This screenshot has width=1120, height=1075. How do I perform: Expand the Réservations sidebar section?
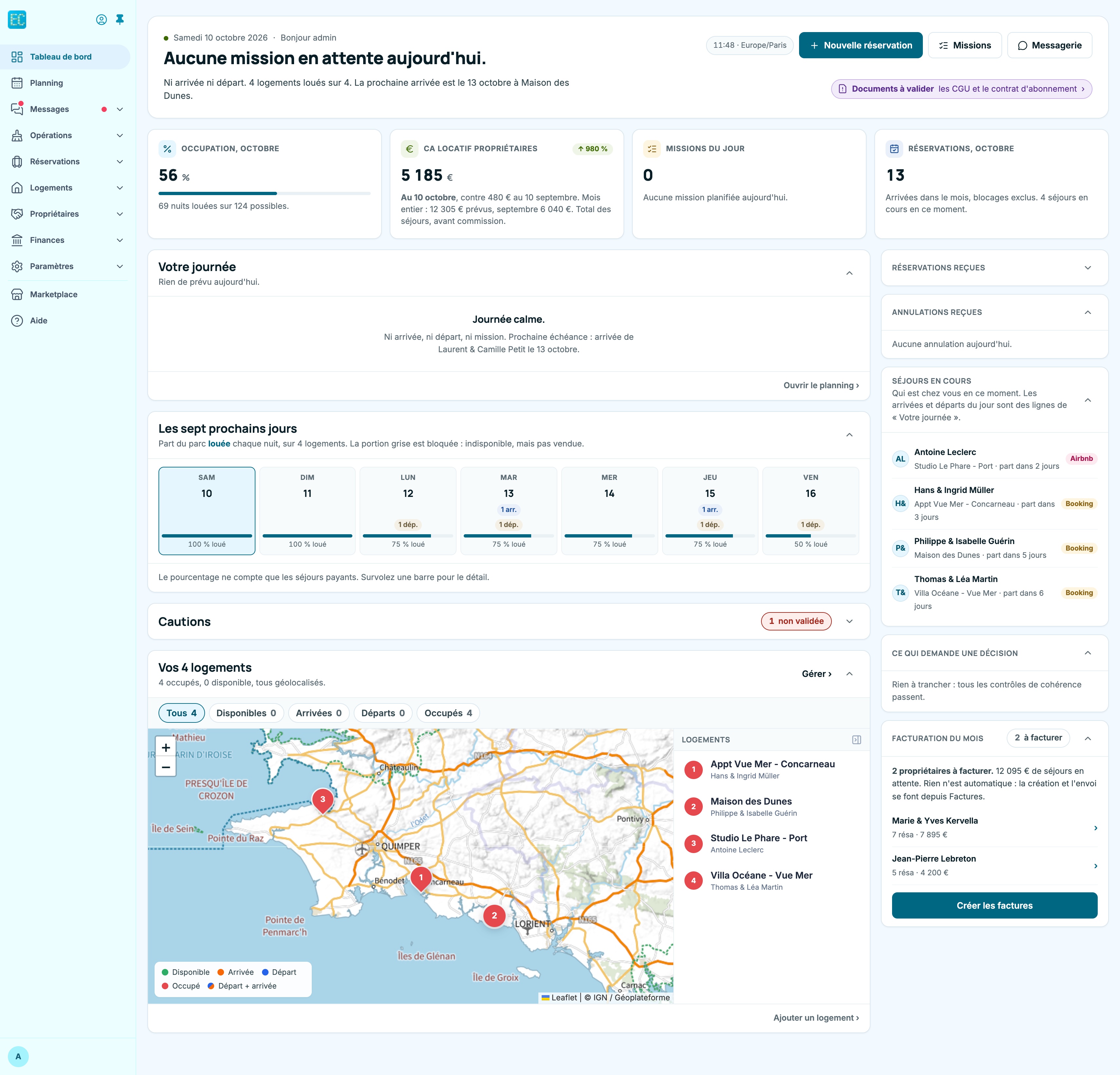point(120,162)
